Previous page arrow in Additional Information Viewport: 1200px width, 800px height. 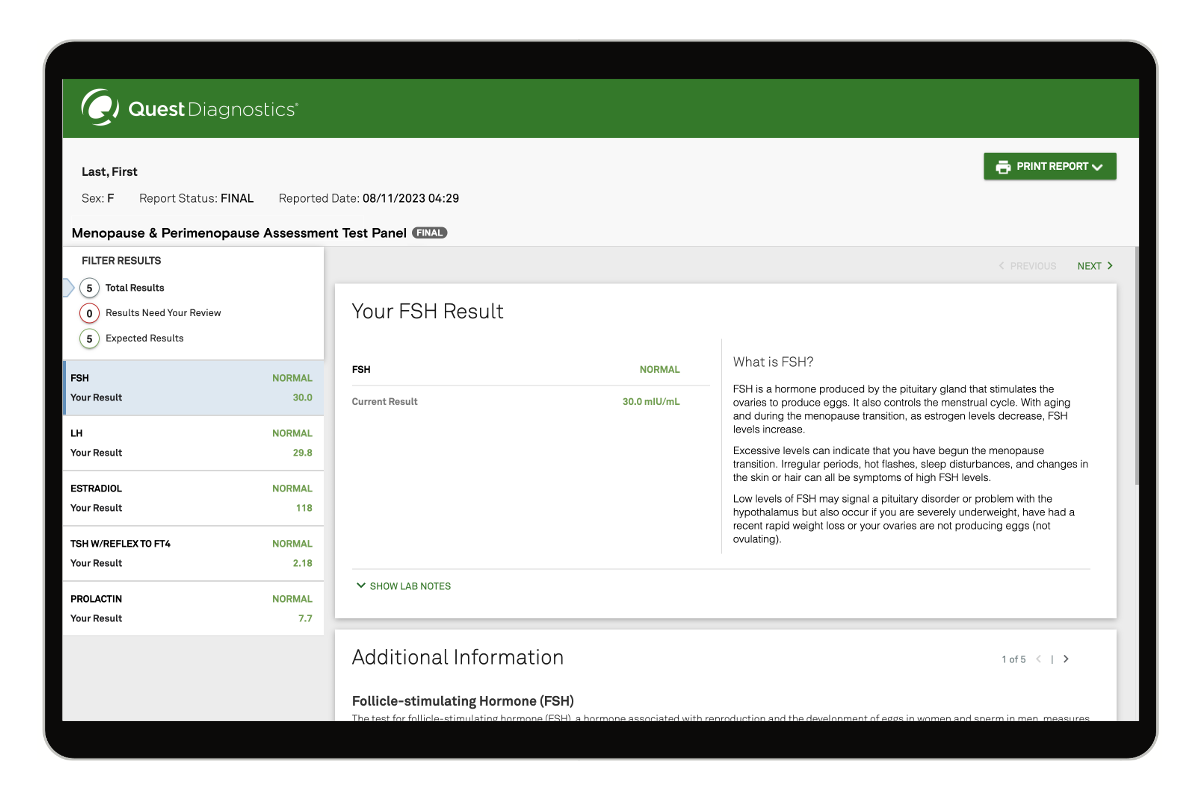point(1039,659)
